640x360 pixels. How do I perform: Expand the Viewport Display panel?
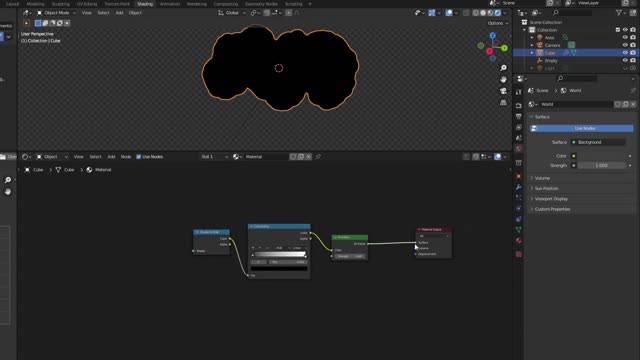click(580, 199)
